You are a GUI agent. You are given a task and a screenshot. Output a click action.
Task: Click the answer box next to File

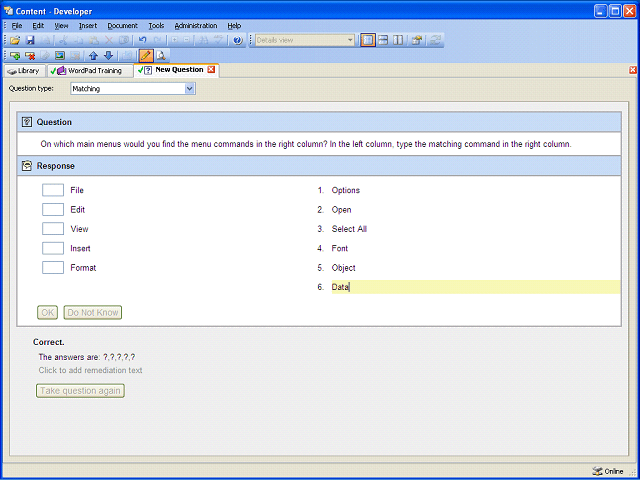tap(53, 190)
